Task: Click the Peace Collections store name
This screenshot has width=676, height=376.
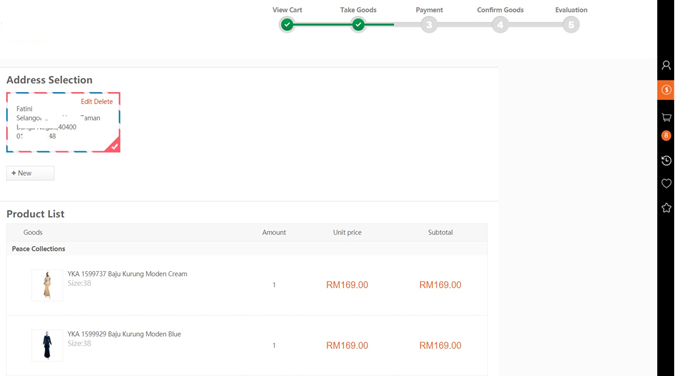Action: (x=38, y=249)
